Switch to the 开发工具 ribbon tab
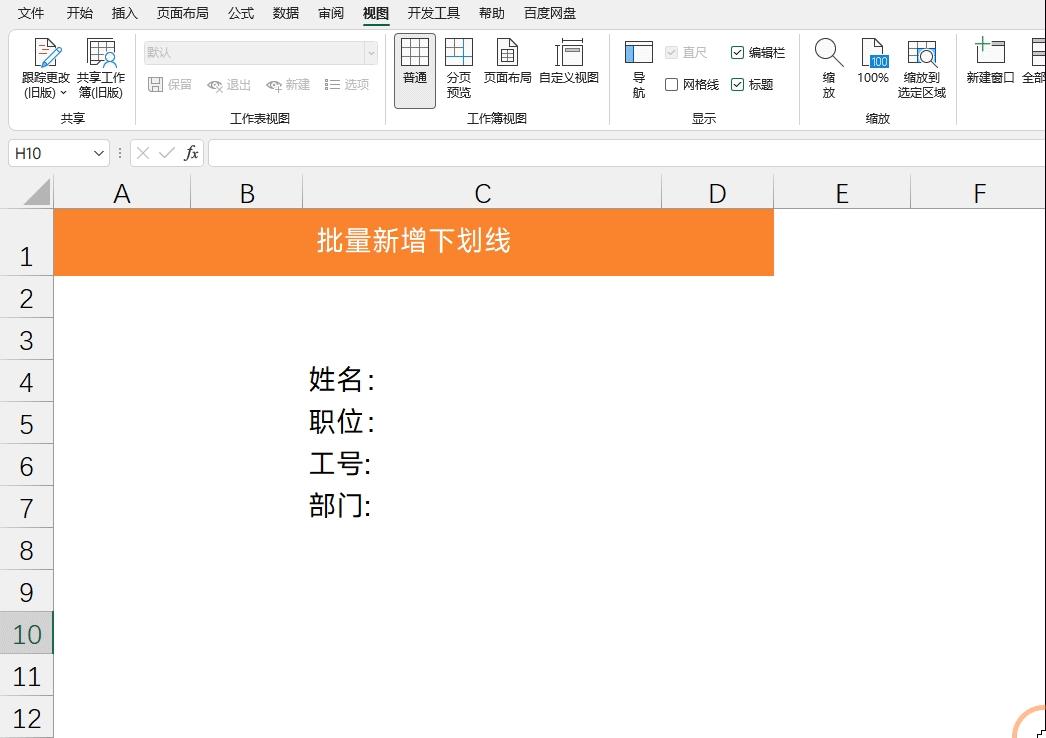This screenshot has height=738, width=1046. click(432, 13)
